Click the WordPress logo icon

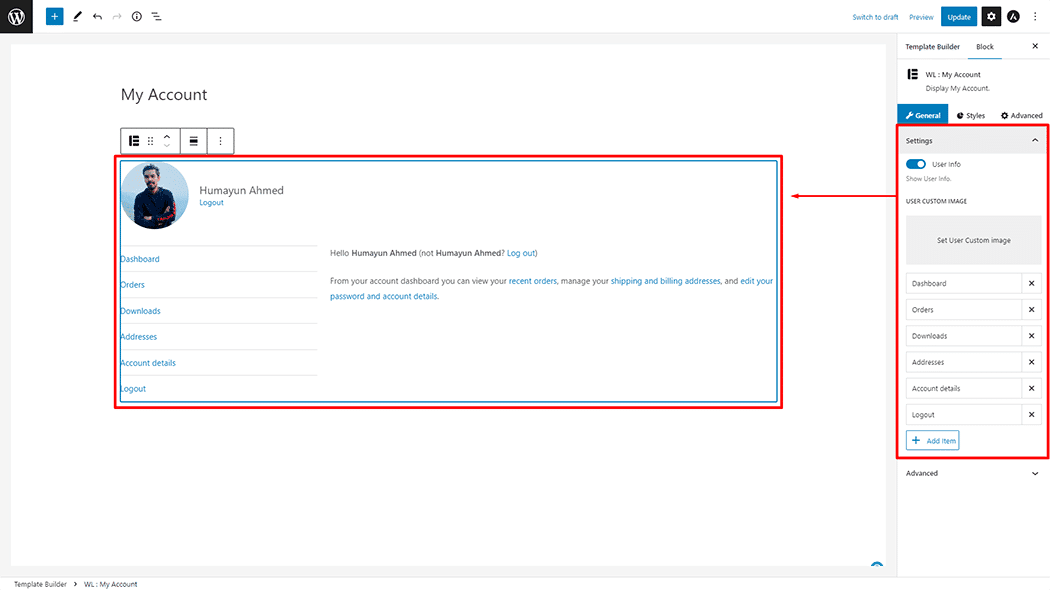click(16, 16)
